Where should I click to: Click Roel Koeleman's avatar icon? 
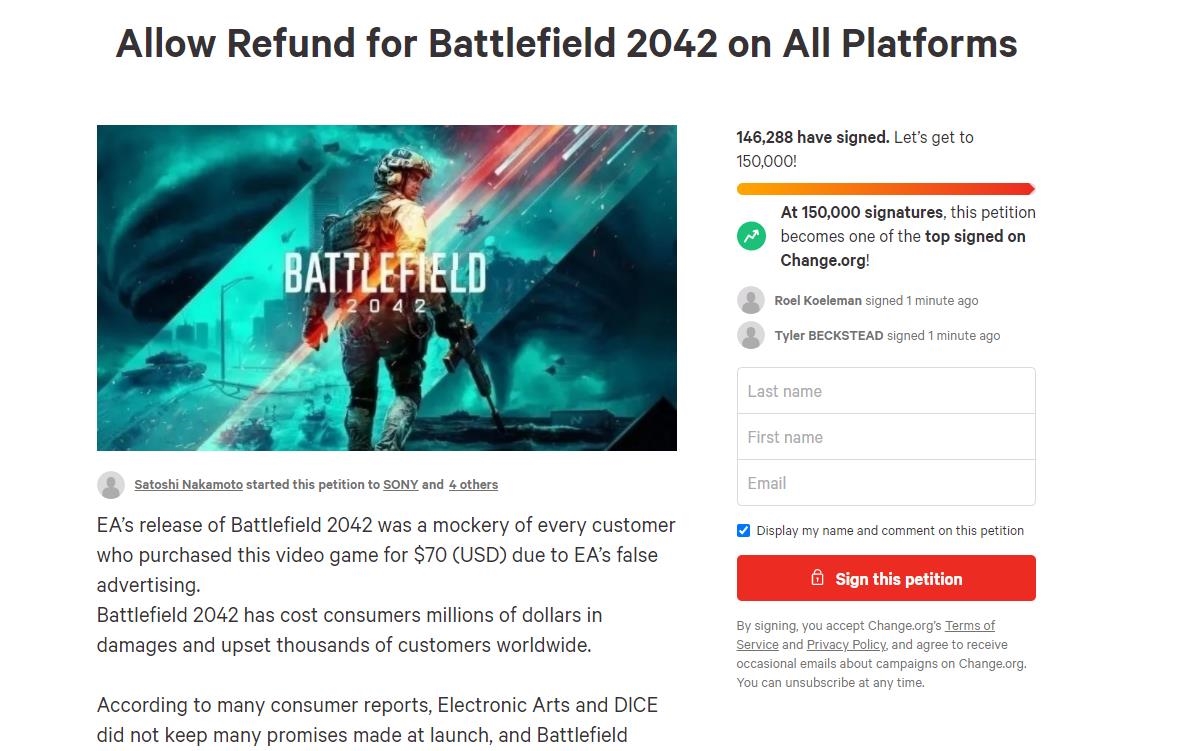pyautogui.click(x=751, y=300)
